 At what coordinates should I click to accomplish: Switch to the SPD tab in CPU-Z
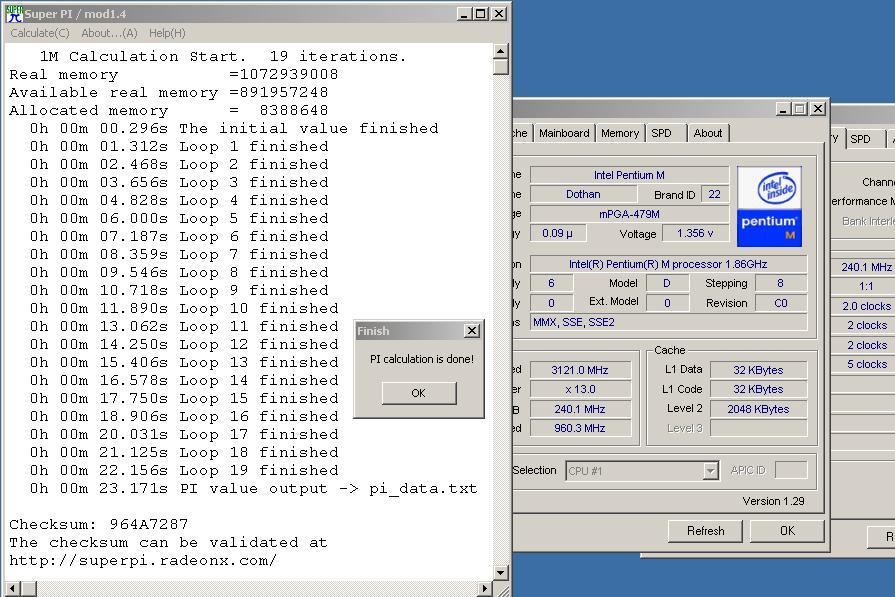[662, 133]
